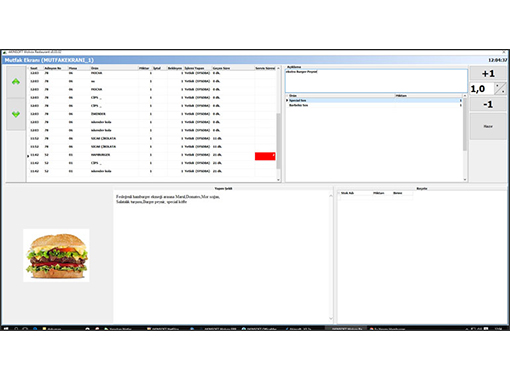Image resolution: width=510 pixels, height=380 pixels.
Task: Click the green up arrow button
Action: 16,82
